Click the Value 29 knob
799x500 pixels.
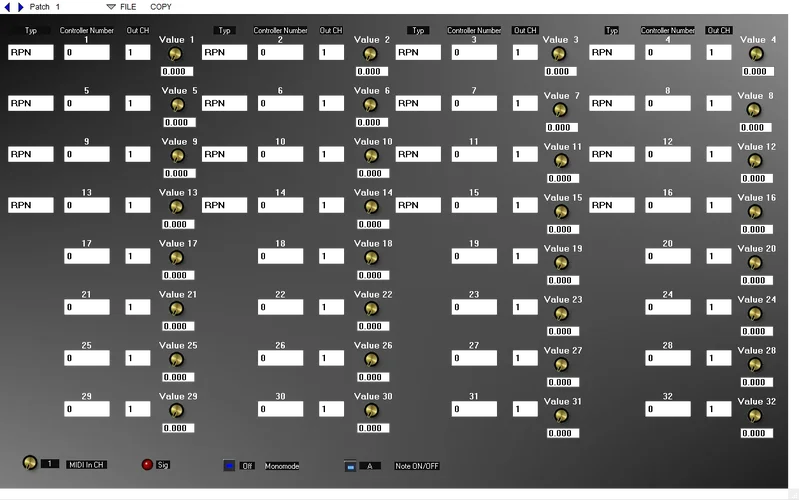(176, 410)
